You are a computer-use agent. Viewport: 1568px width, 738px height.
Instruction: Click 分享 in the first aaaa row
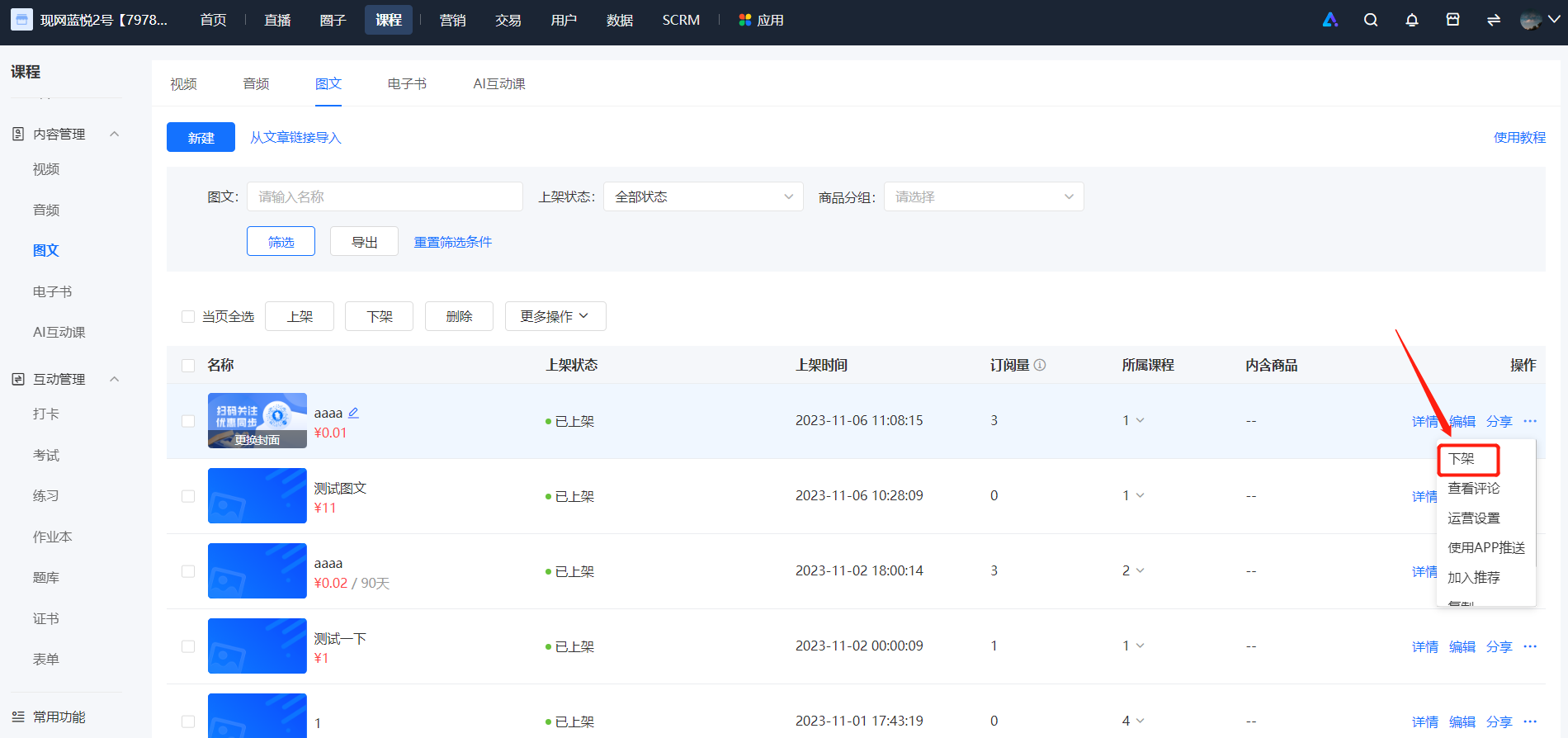[x=1500, y=421]
